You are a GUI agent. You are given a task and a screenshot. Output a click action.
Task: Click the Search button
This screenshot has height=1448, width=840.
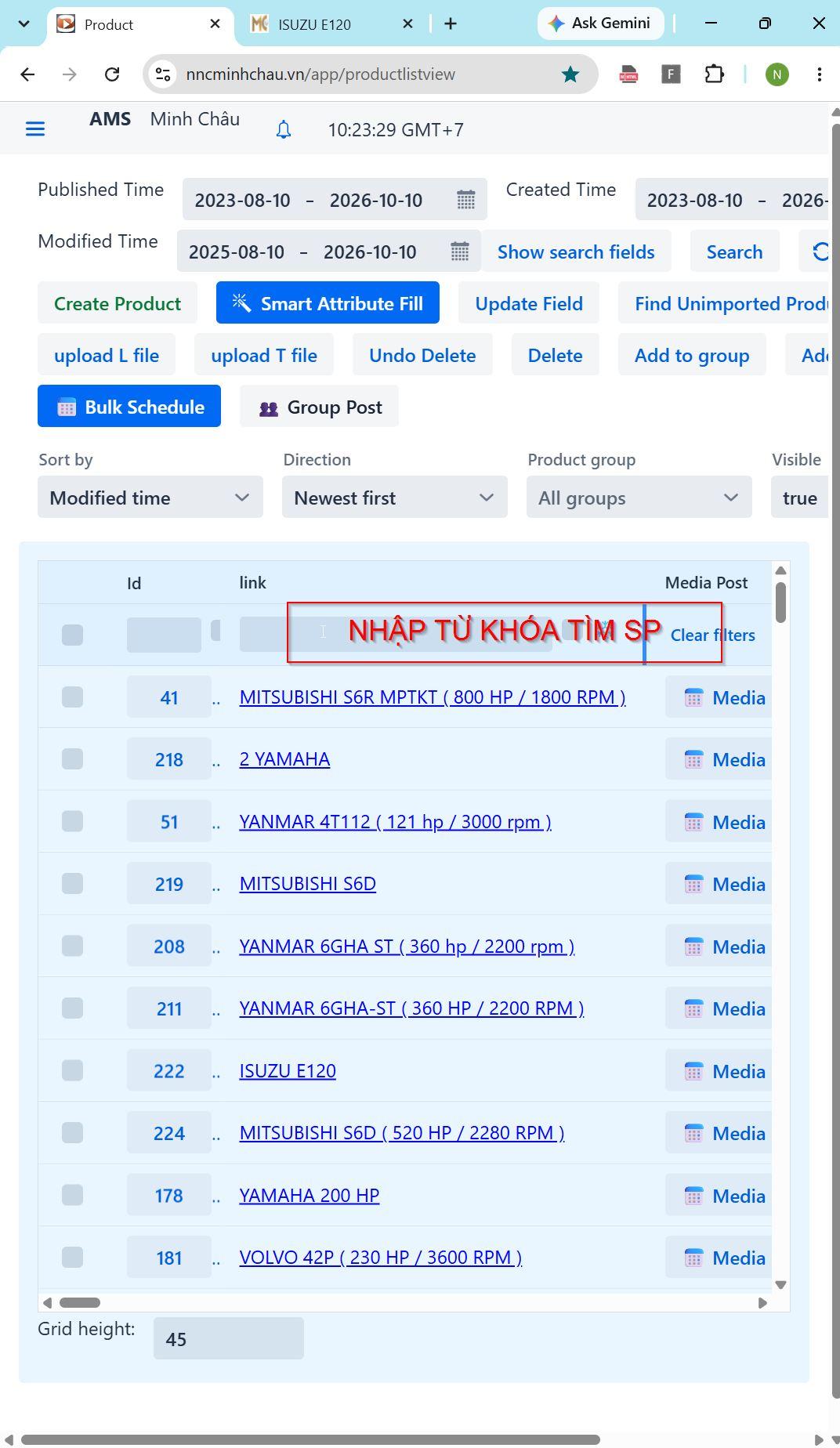(735, 252)
